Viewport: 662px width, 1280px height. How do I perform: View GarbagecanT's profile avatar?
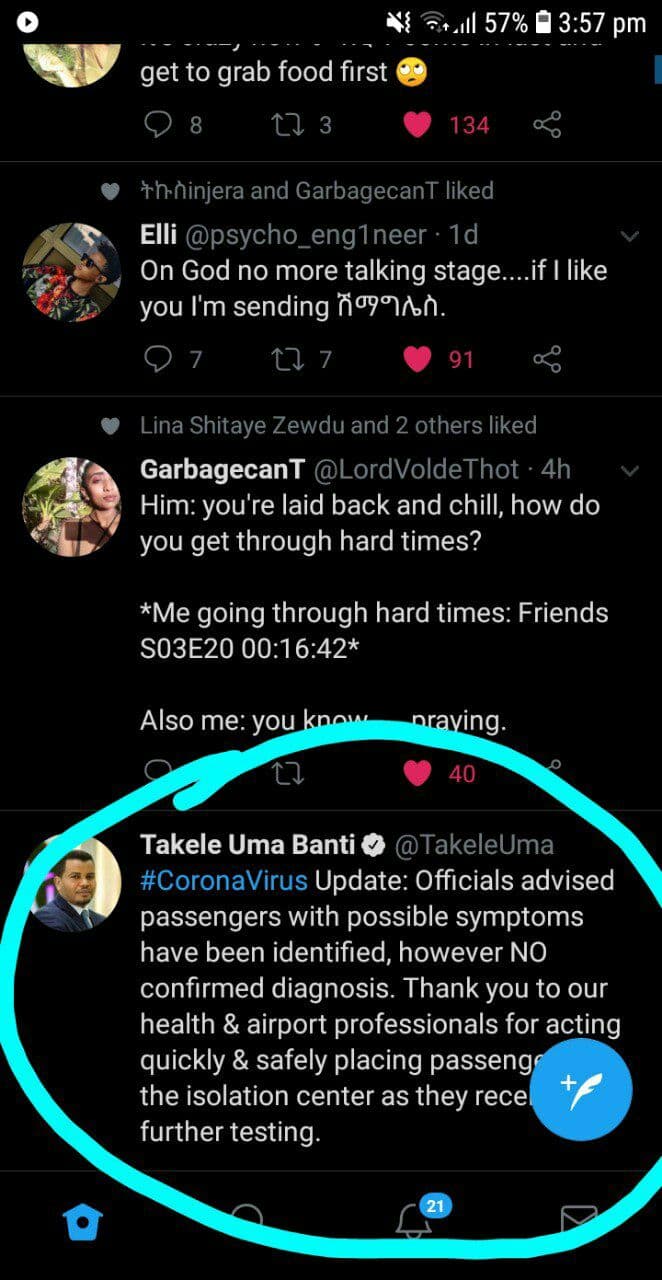71,506
